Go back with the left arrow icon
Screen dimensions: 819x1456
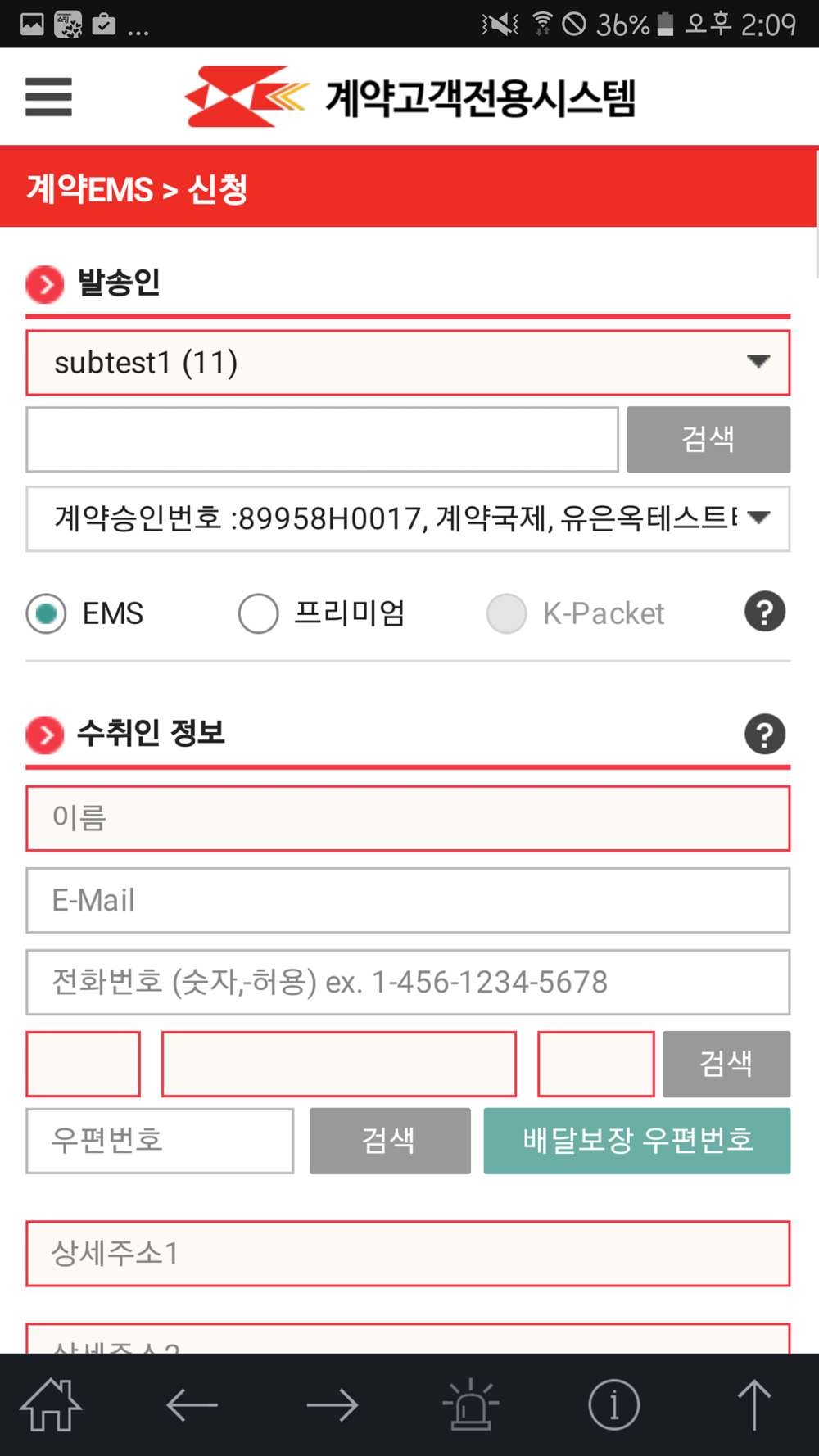coord(192,1405)
